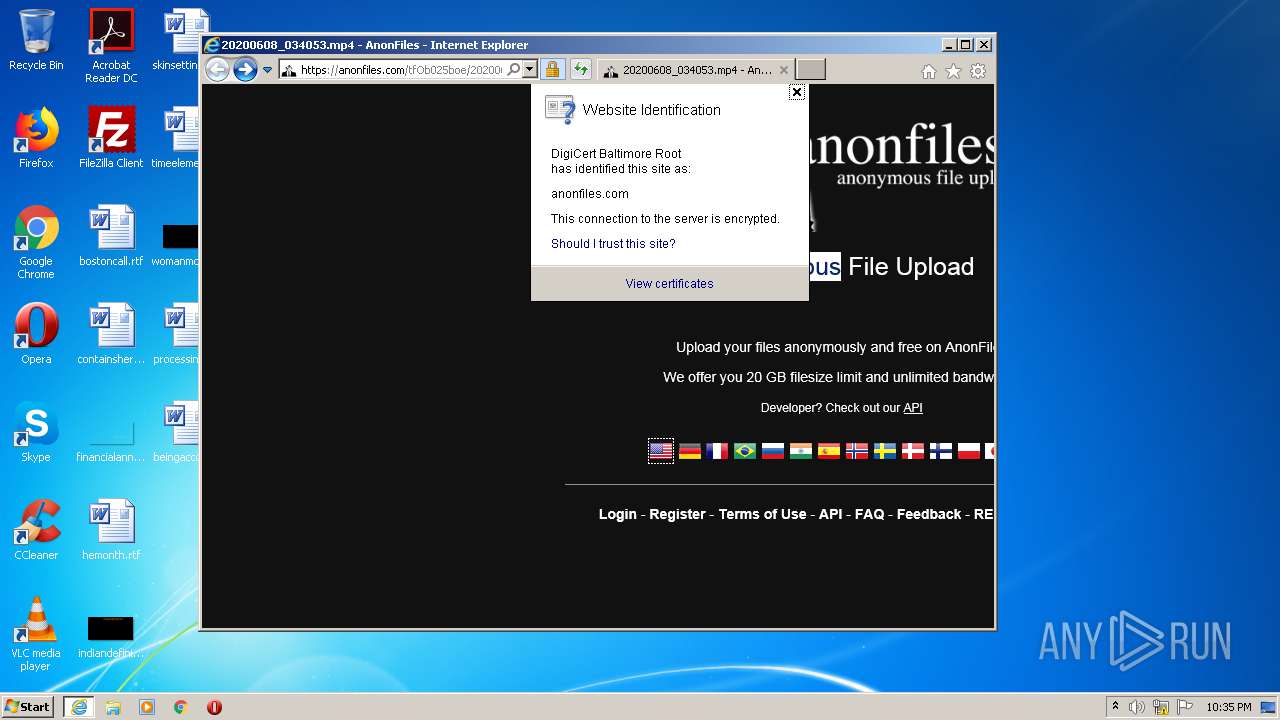Click the browser forward arrow button
Viewport: 1280px width, 720px height.
pos(245,69)
